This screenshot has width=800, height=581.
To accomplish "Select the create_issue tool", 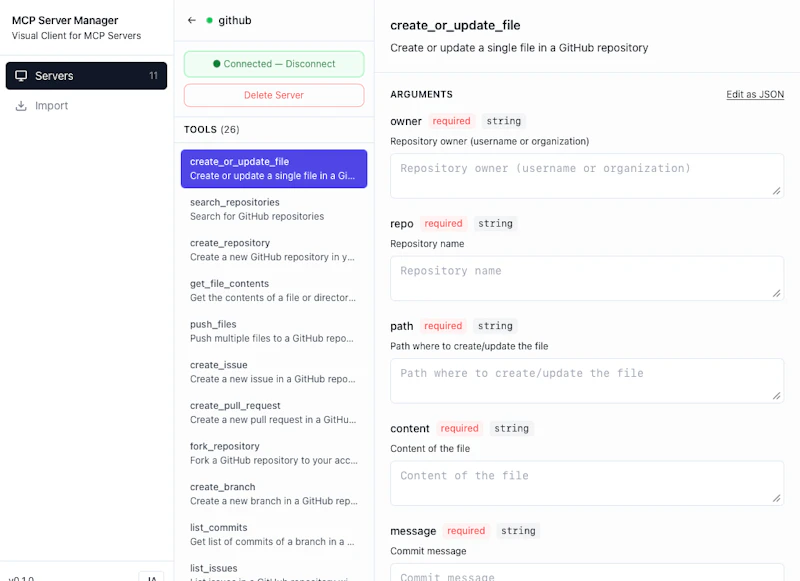I will (274, 372).
